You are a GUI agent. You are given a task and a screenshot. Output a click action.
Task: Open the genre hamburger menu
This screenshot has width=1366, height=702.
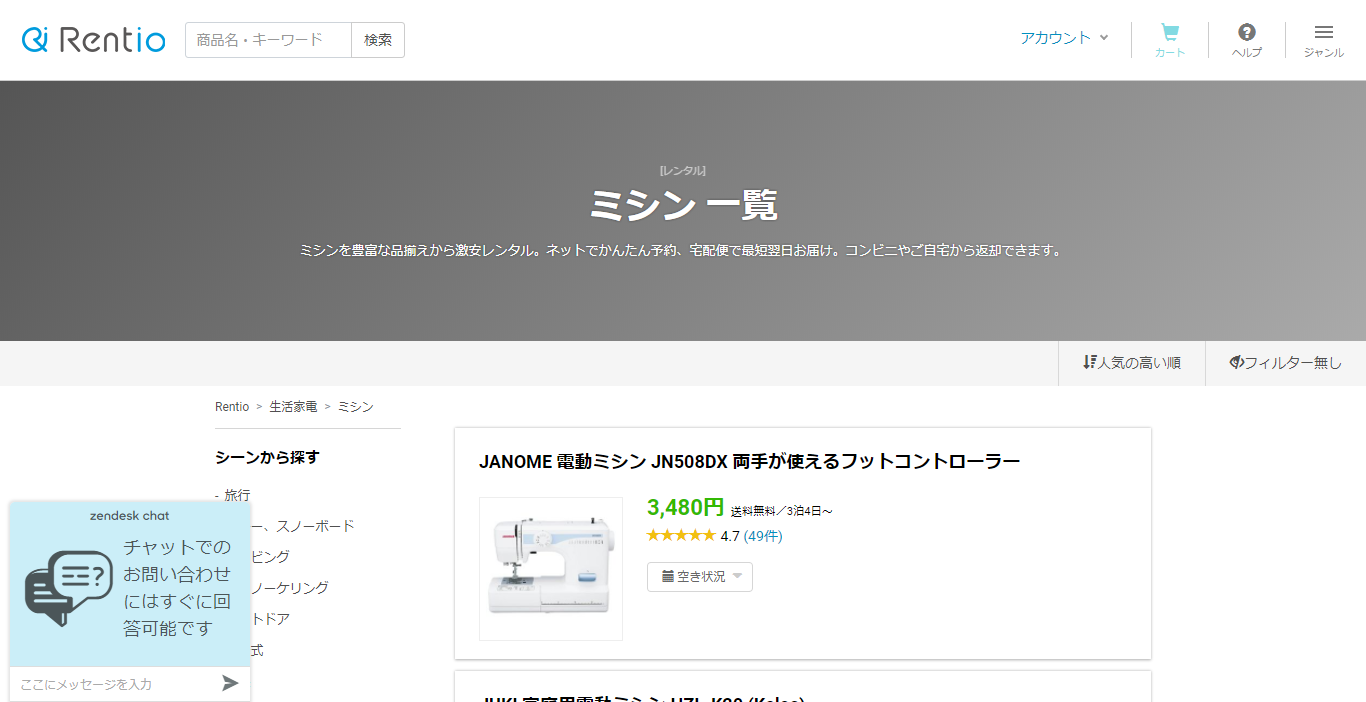(x=1323, y=40)
